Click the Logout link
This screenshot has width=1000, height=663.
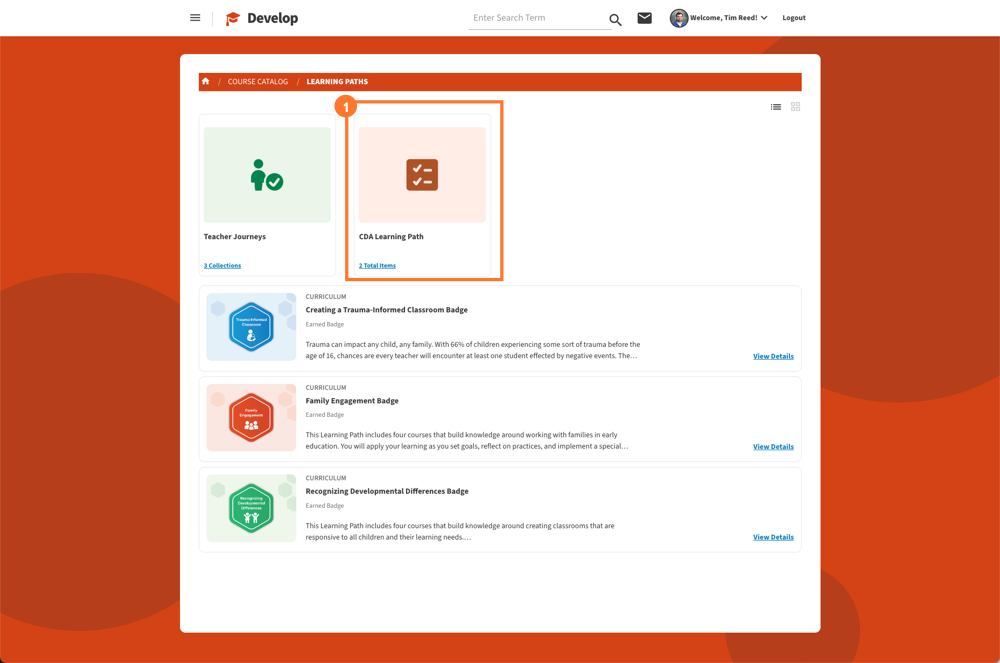pyautogui.click(x=794, y=18)
